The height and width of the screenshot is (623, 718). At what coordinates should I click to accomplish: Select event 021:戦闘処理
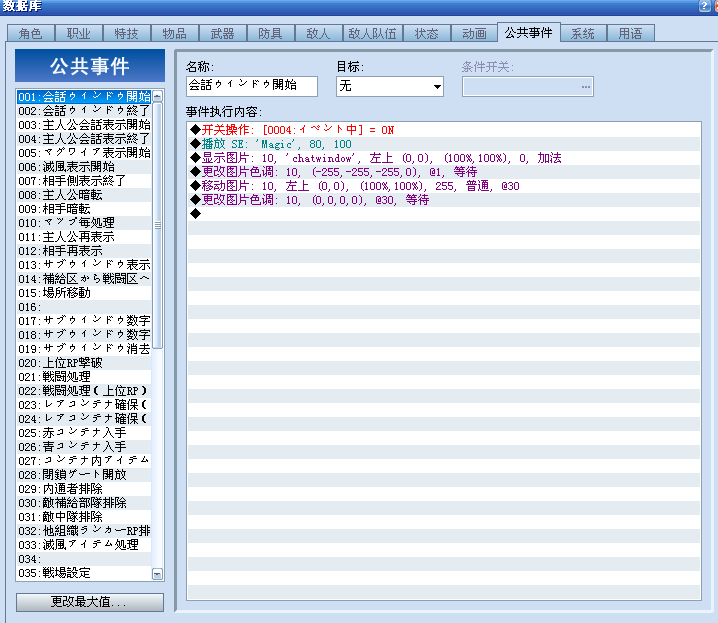click(x=84, y=377)
